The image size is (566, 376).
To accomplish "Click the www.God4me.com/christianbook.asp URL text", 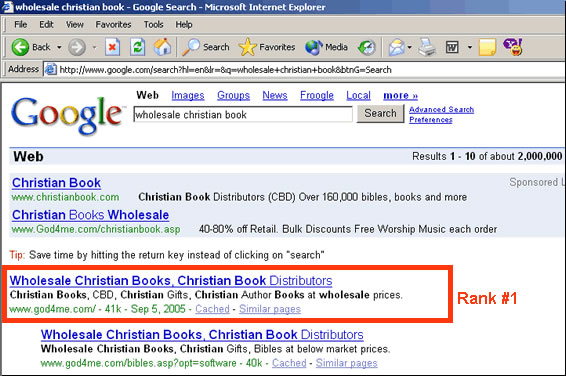I will click(96, 229).
